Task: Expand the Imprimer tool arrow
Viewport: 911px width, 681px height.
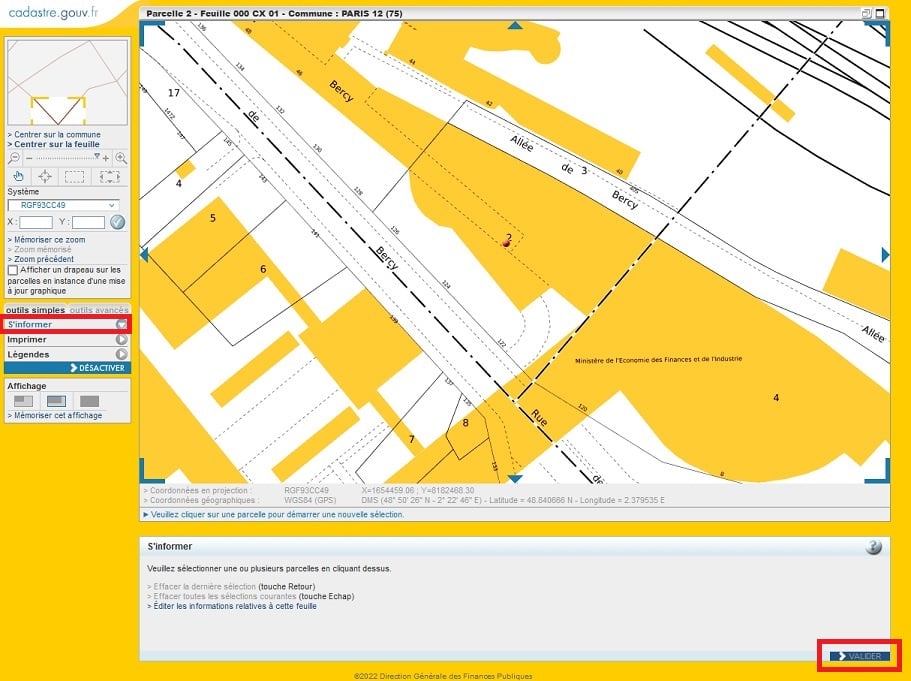Action: (x=121, y=339)
